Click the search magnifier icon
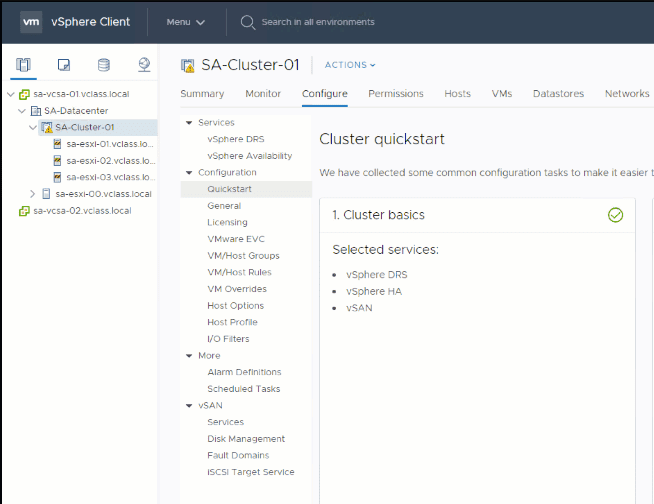This screenshot has height=504, width=654. click(x=247, y=22)
